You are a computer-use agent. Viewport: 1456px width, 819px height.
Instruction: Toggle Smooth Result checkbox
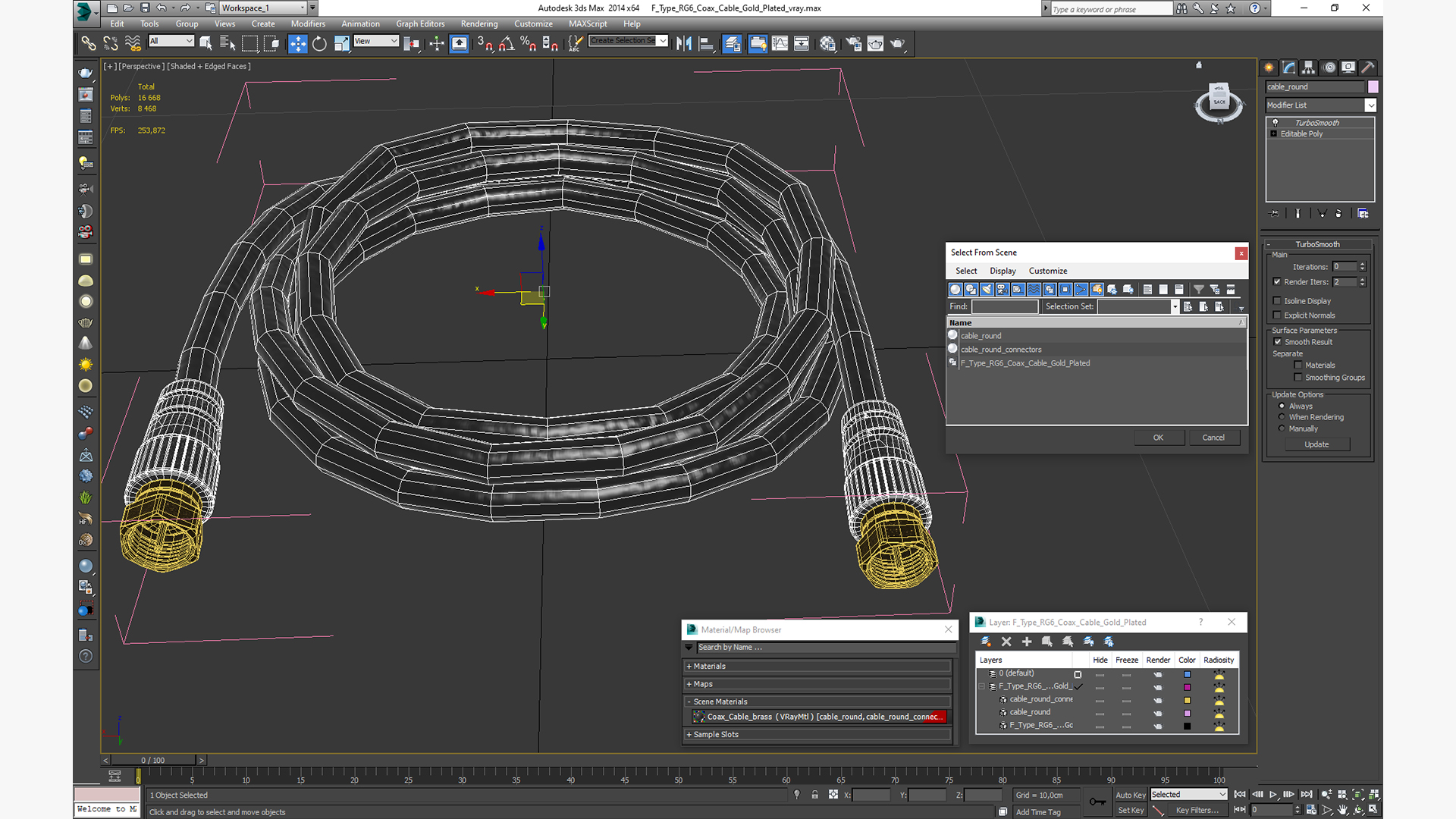pos(1278,342)
